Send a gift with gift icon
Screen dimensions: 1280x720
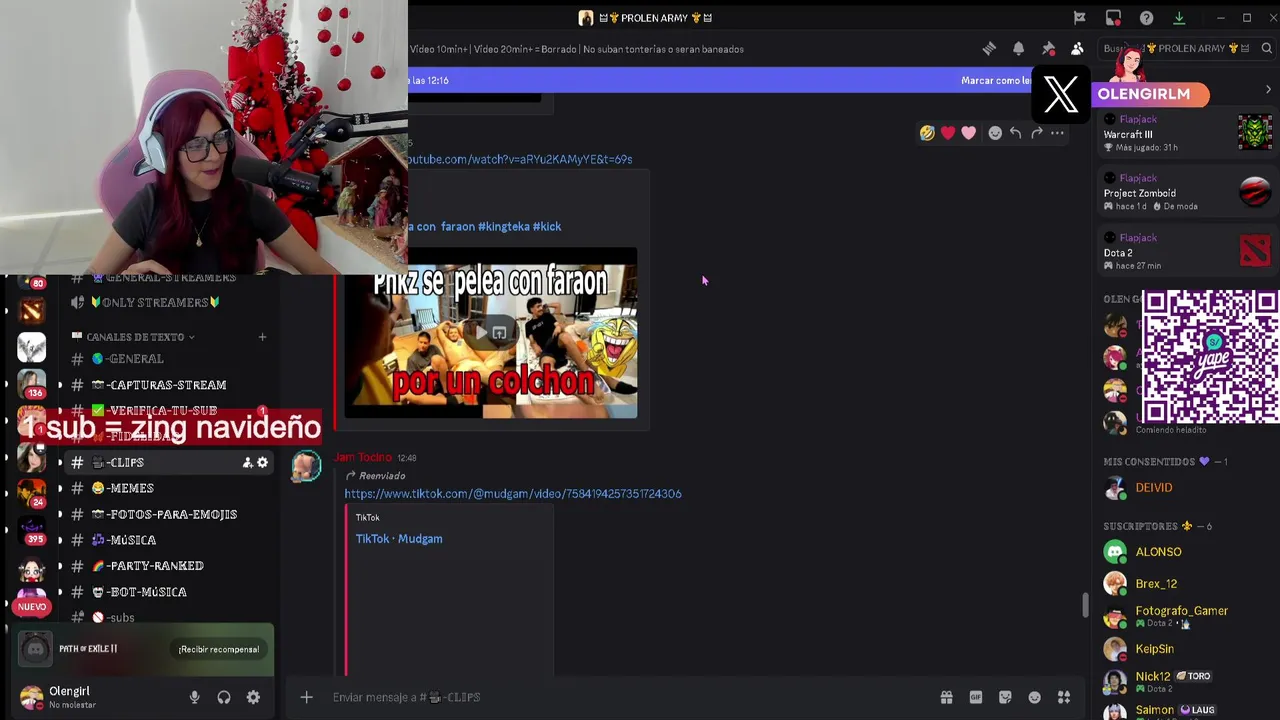coord(946,697)
